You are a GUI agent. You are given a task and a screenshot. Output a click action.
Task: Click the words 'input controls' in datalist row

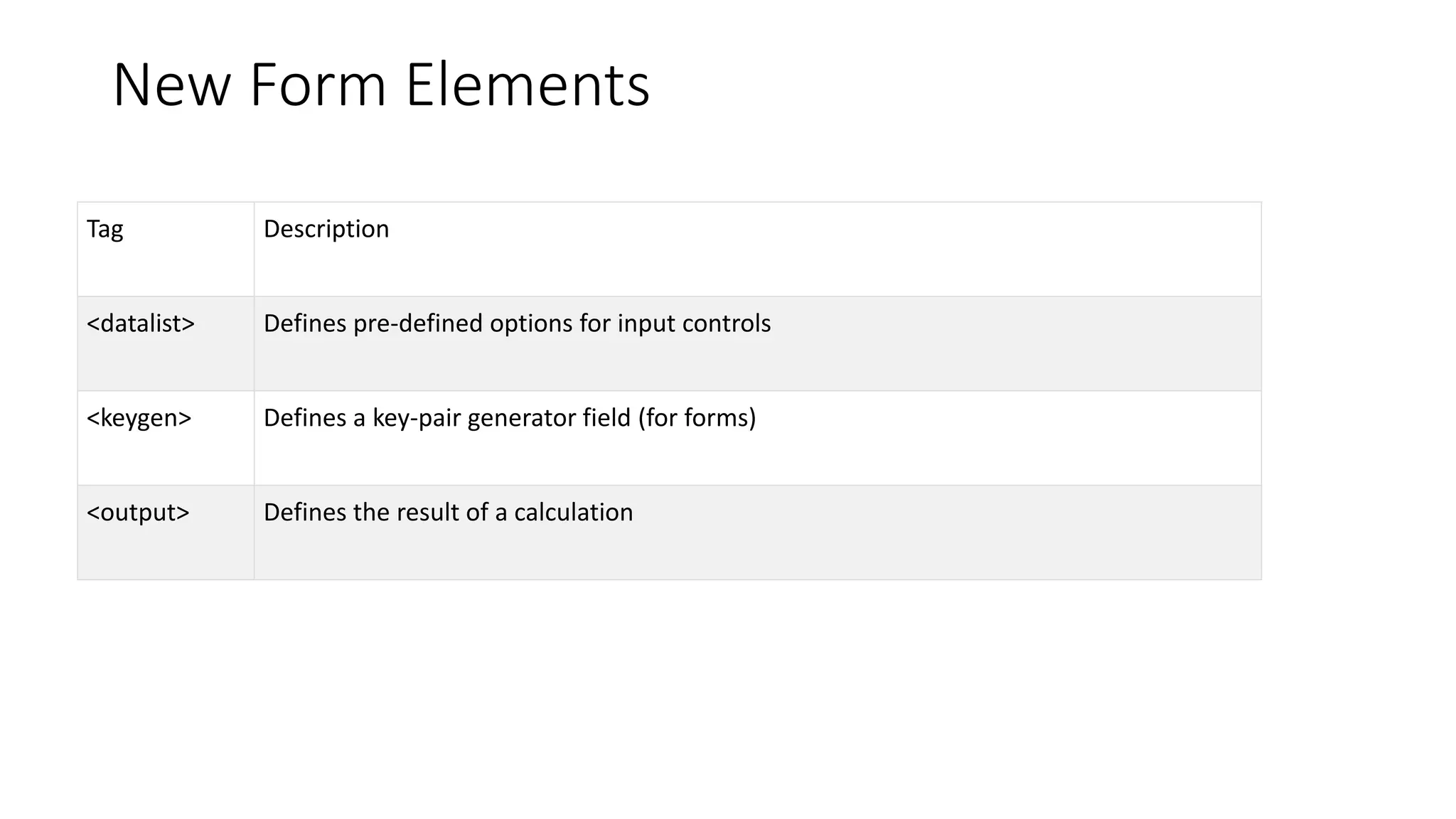pos(694,323)
